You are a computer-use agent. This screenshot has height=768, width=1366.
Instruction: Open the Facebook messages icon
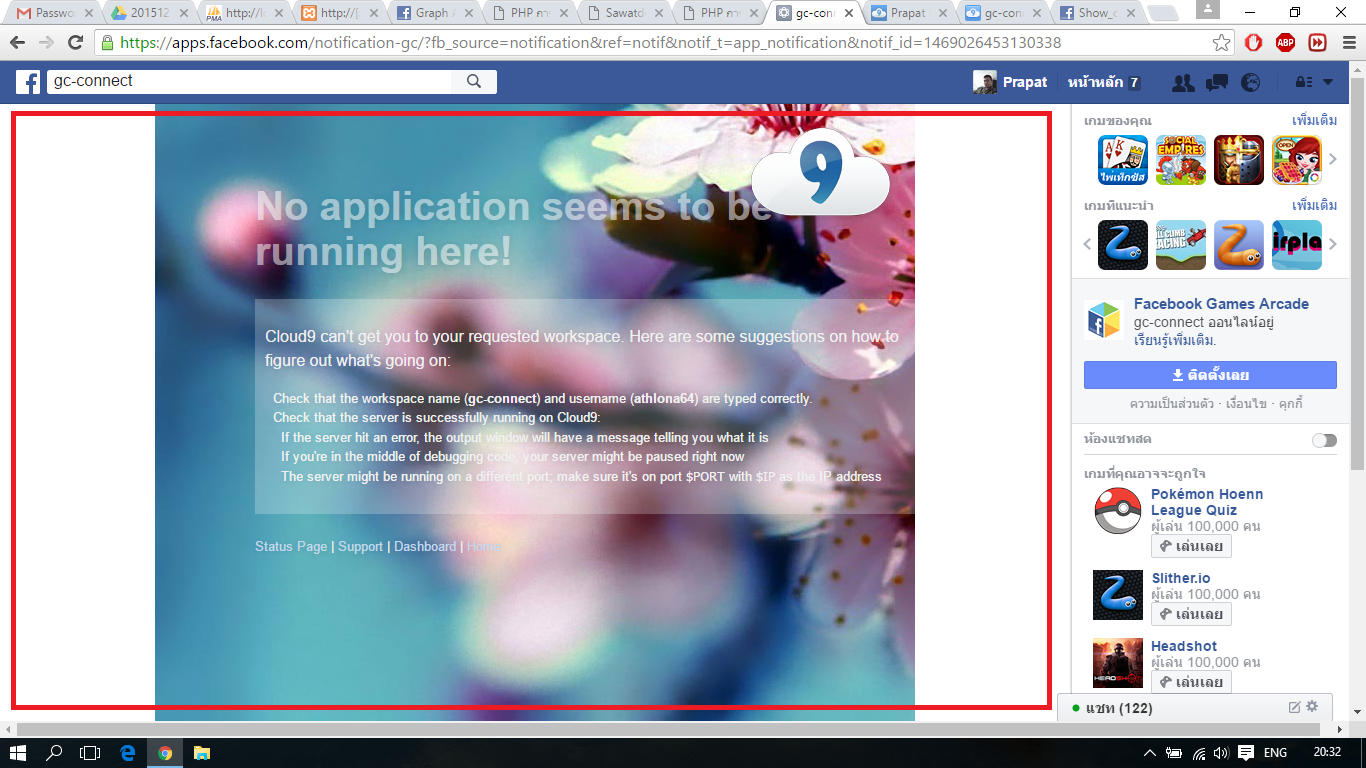coord(1217,83)
